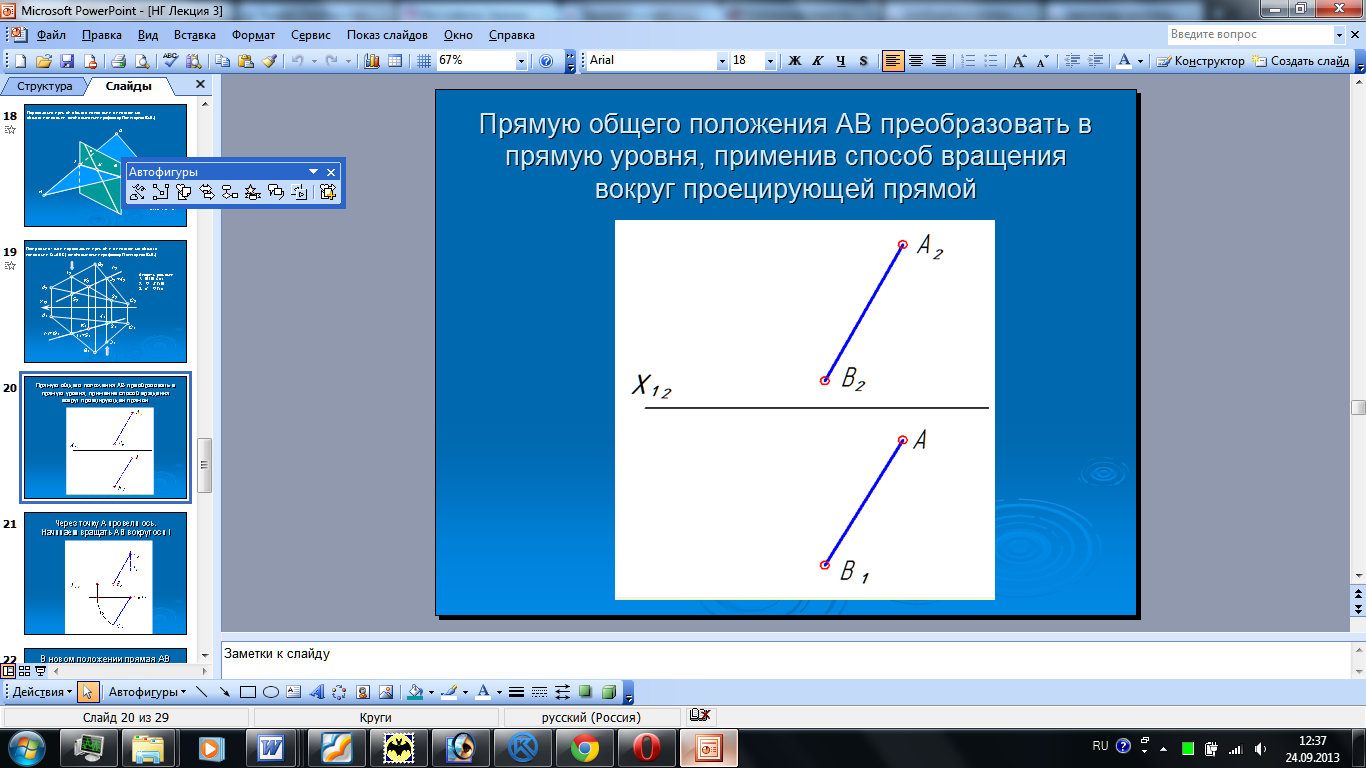Select the Arrow drawing tool

(226, 692)
